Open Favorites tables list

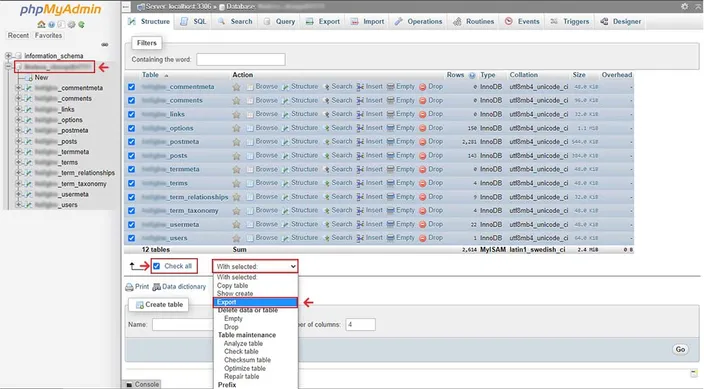pos(48,35)
